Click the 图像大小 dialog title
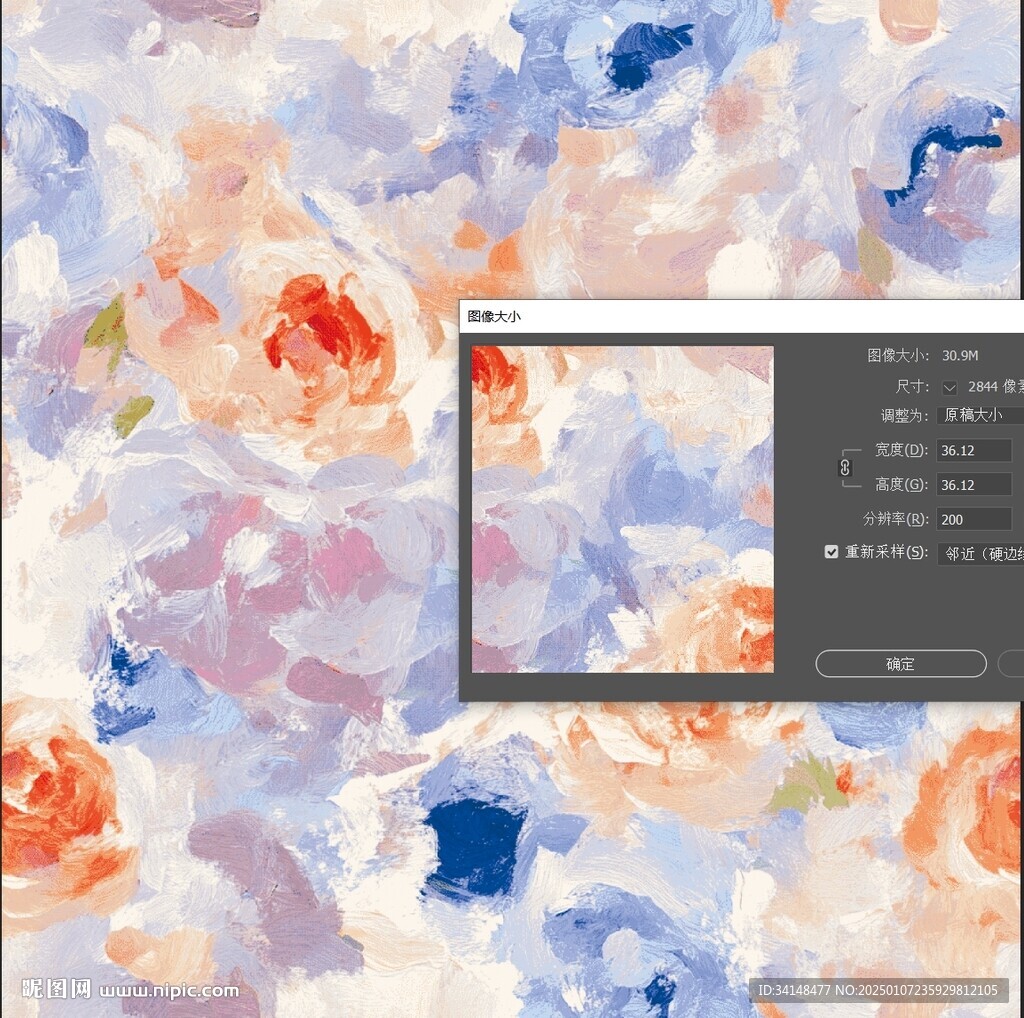This screenshot has width=1024, height=1018. pyautogui.click(x=494, y=317)
